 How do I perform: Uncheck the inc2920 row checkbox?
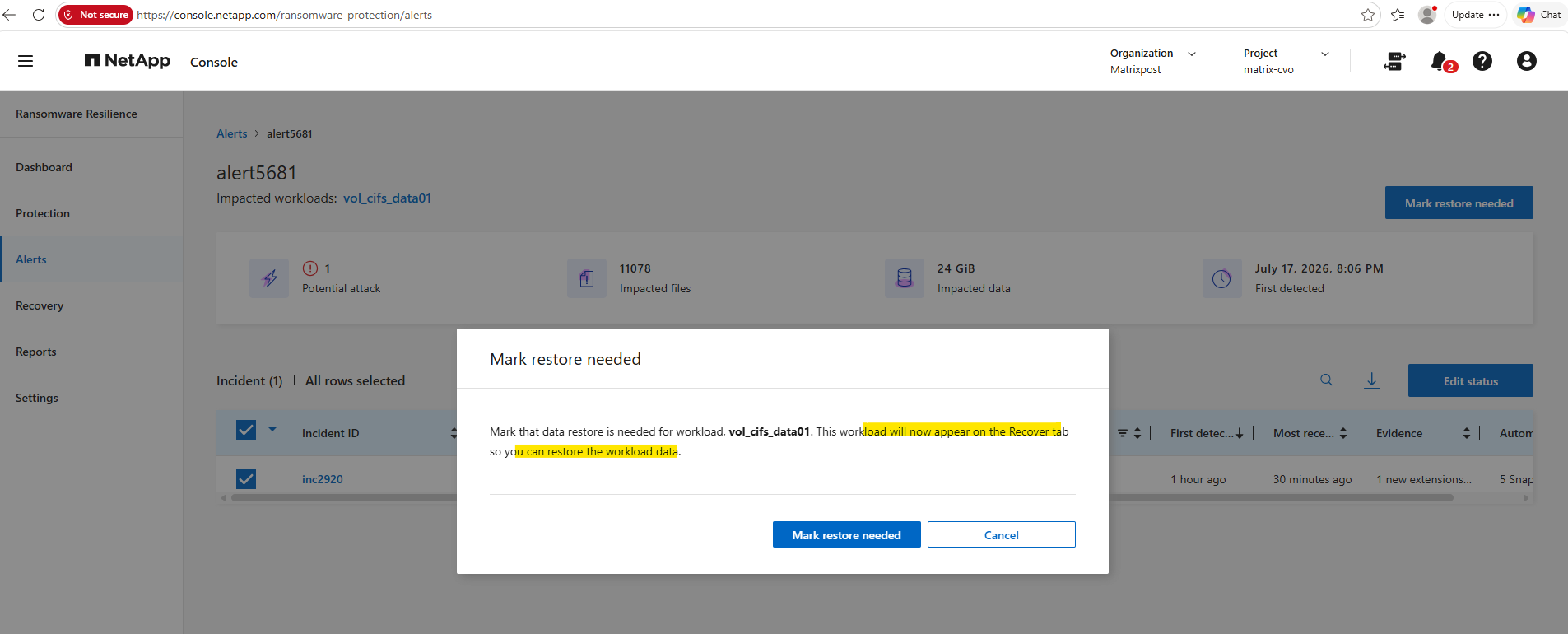pyautogui.click(x=246, y=479)
